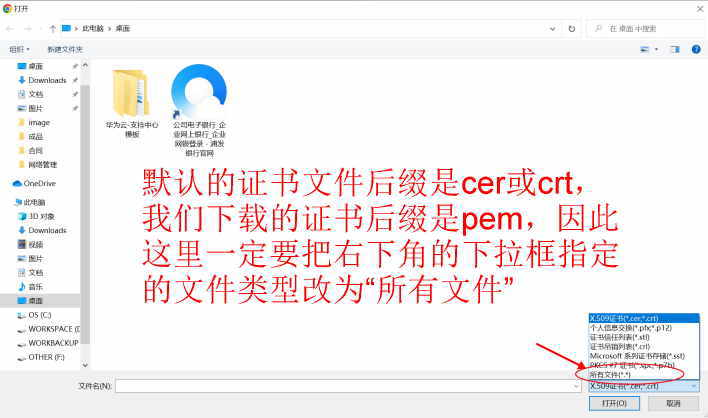Open the view mode dropdown arrow
This screenshot has width=708, height=418.
656,49
